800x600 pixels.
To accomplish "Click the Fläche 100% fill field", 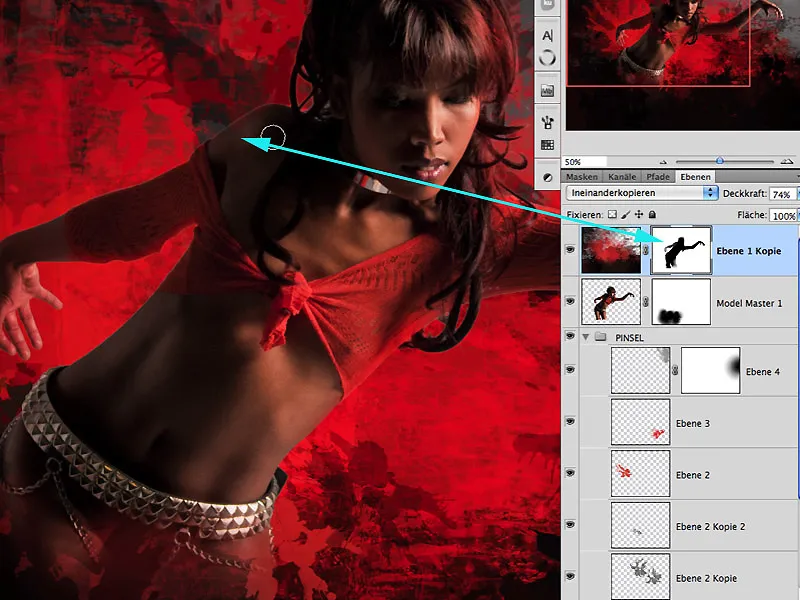I will 783,215.
